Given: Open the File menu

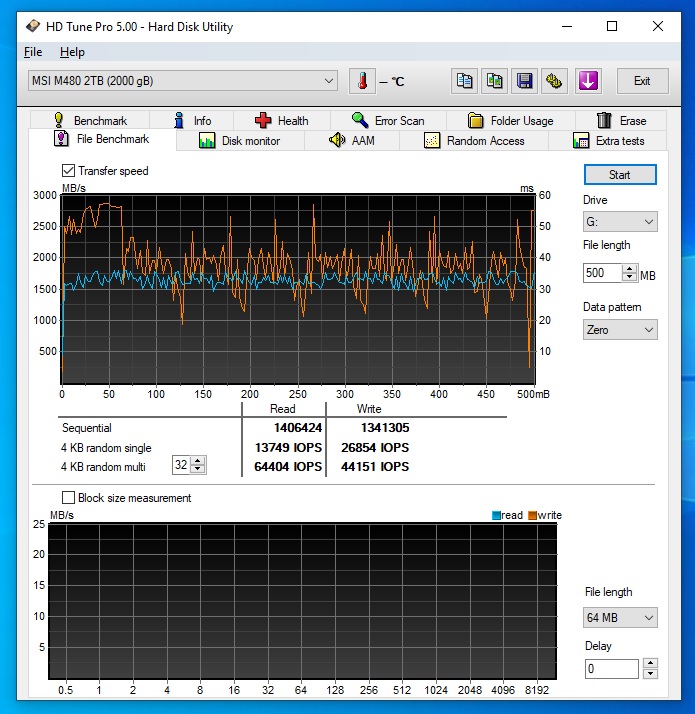Looking at the screenshot, I should coord(33,52).
